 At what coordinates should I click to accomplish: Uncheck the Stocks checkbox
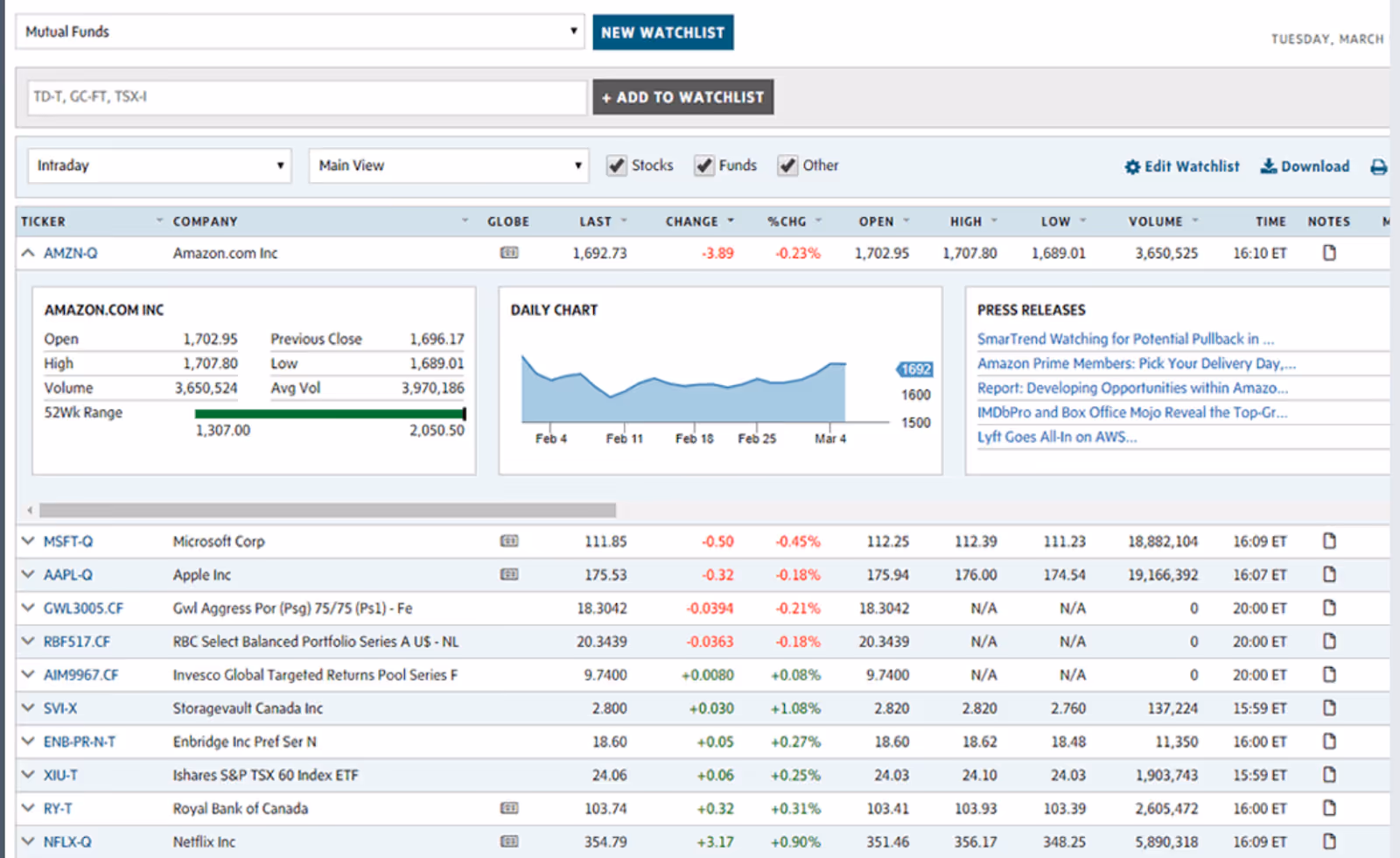coord(617,165)
